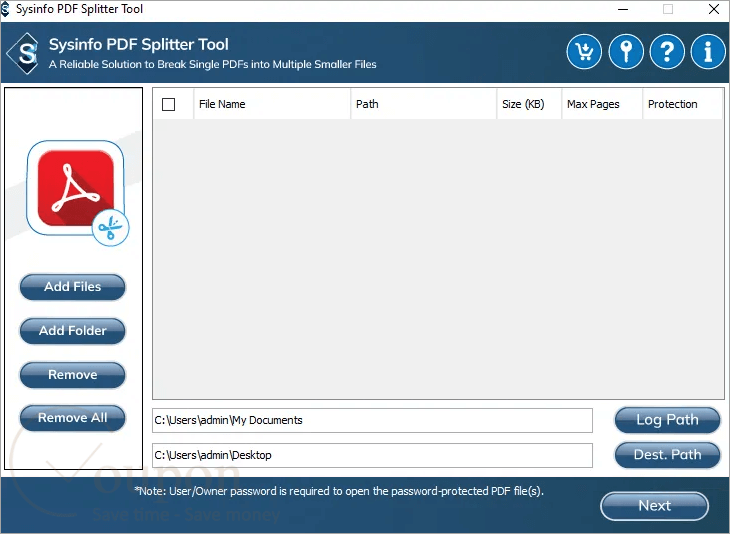Click the Add Files button
This screenshot has width=730, height=534.
[73, 287]
